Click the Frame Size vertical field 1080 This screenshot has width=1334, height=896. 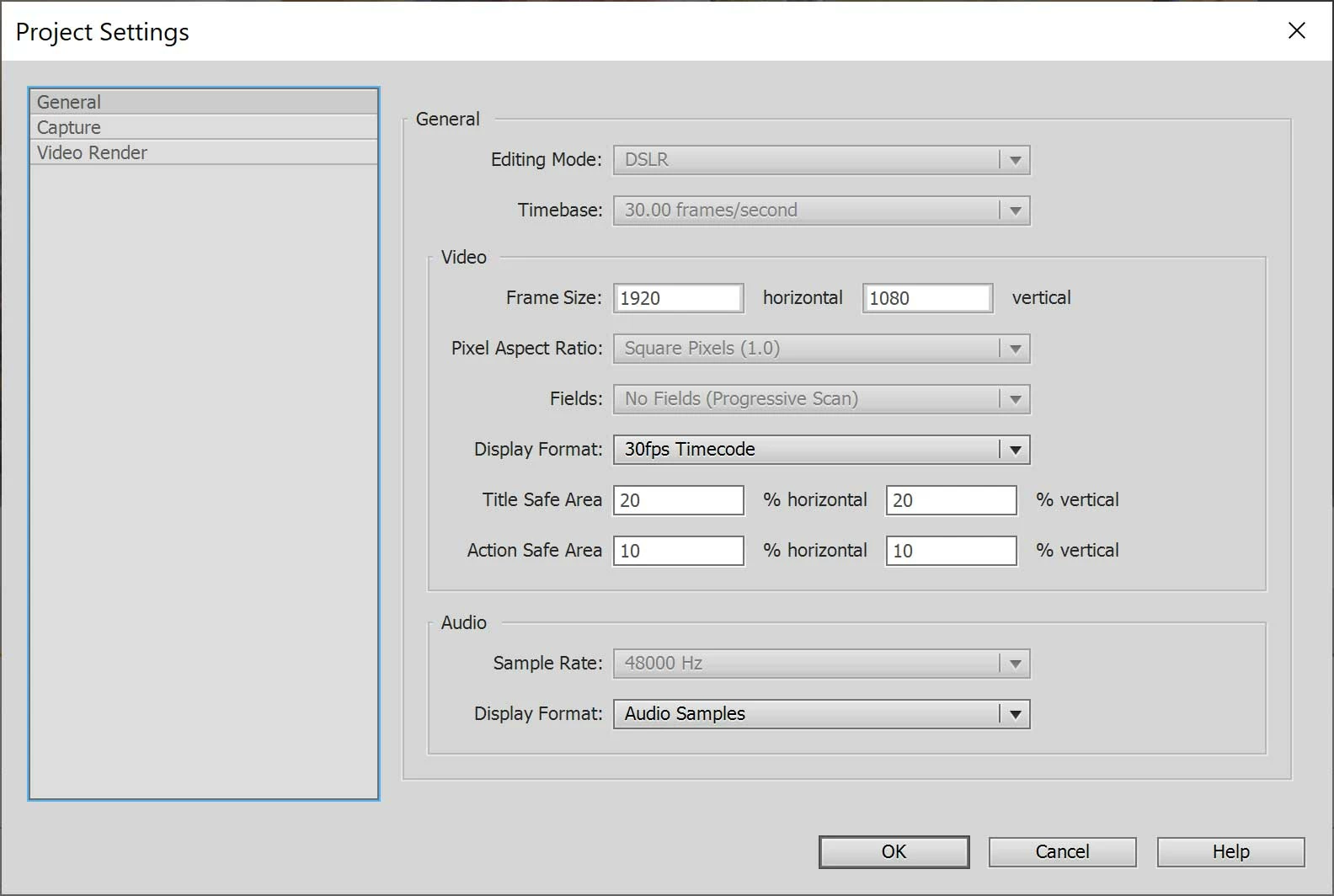(x=927, y=298)
